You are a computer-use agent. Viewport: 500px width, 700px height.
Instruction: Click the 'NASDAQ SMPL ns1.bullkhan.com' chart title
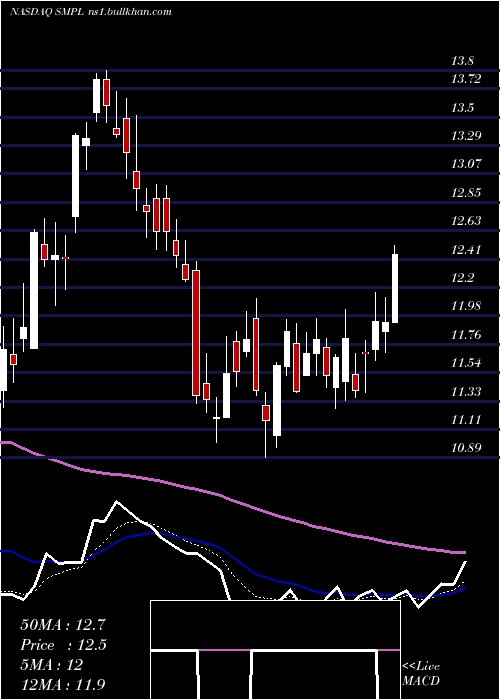tap(91, 12)
